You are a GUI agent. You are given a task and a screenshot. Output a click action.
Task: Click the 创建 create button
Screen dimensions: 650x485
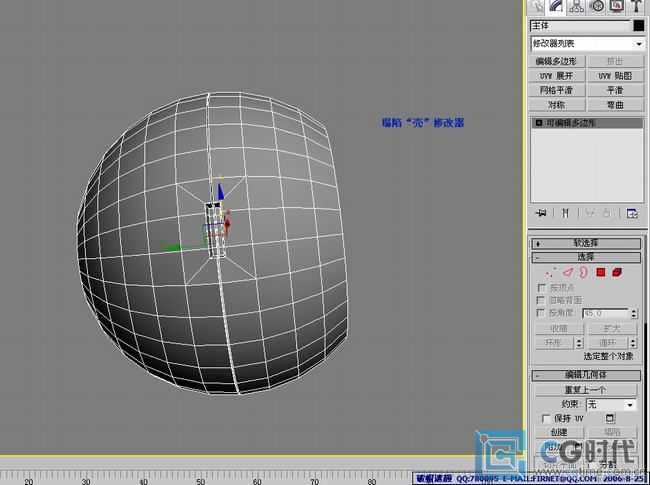[559, 432]
